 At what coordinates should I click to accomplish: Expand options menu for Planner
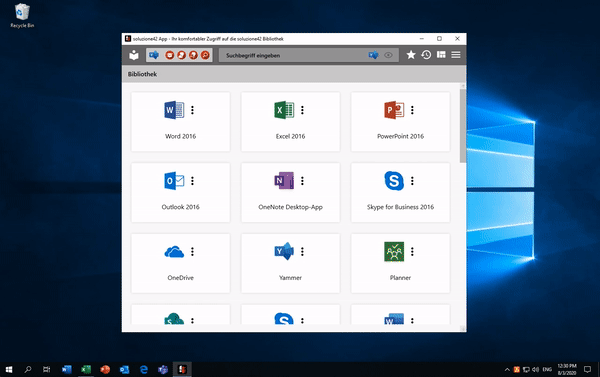(412, 251)
